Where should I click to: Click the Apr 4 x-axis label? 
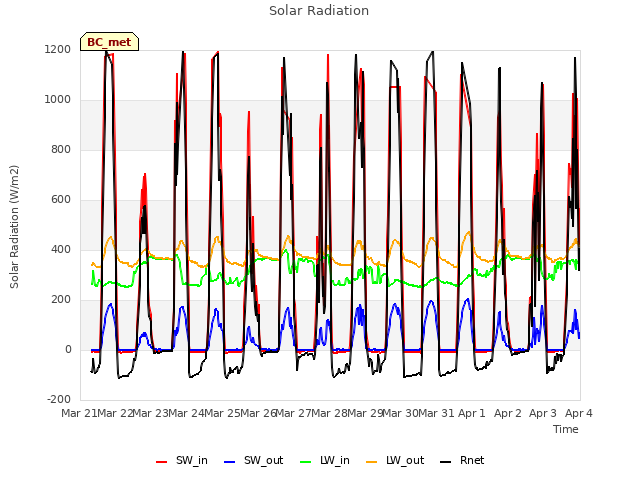pos(579,413)
